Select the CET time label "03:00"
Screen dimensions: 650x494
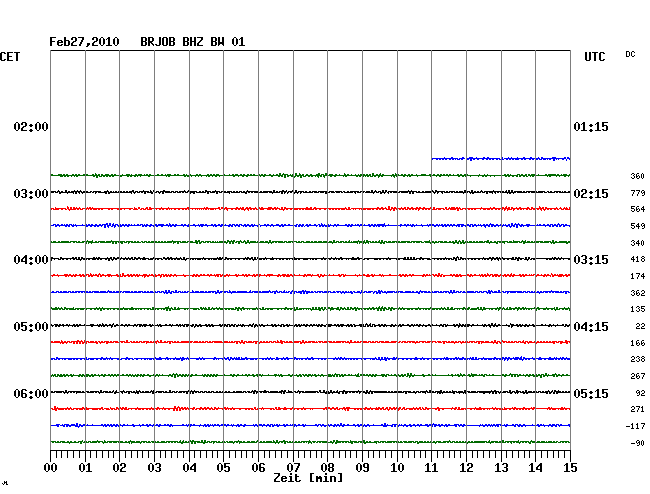(x=31, y=194)
